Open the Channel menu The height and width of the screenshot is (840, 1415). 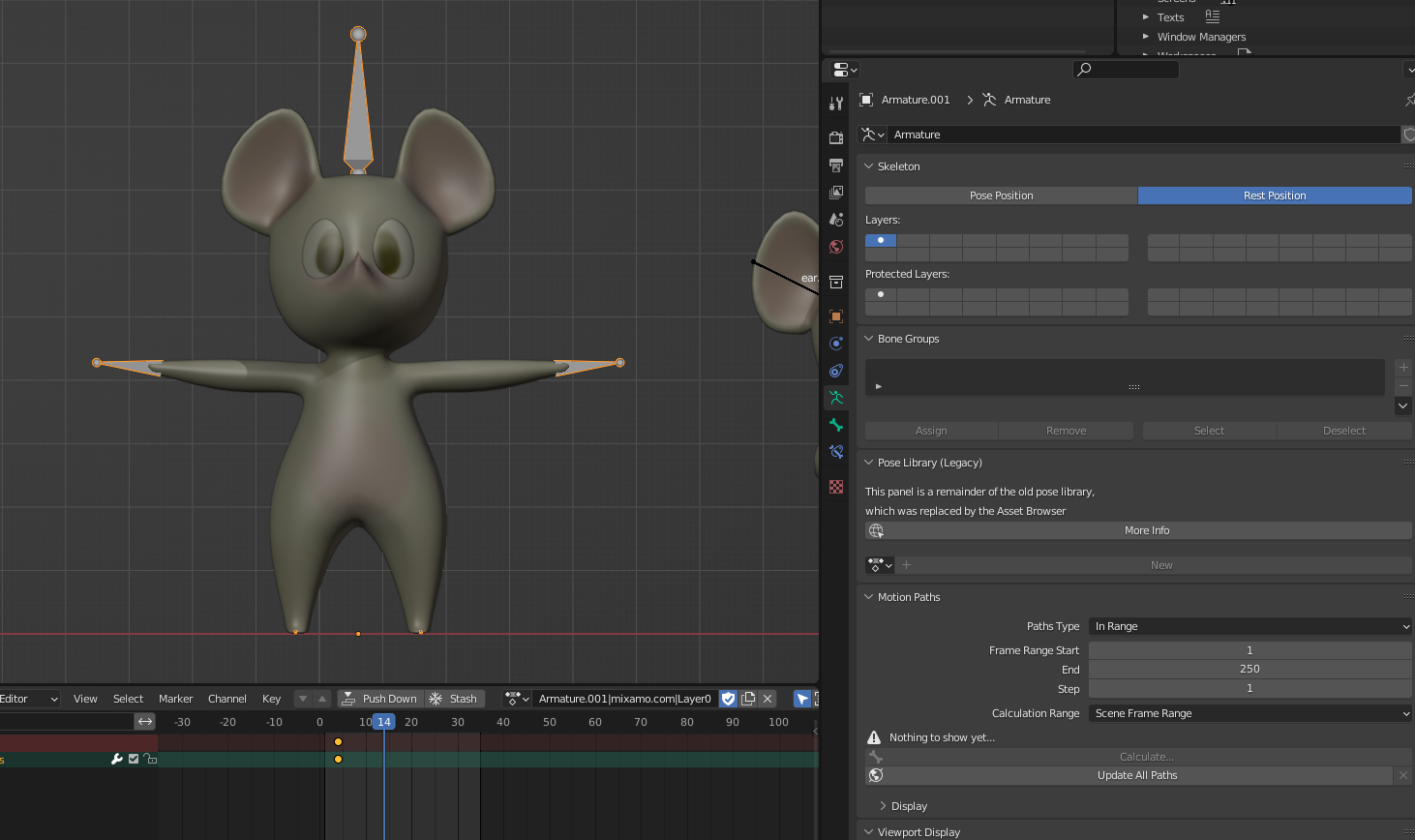tap(226, 699)
